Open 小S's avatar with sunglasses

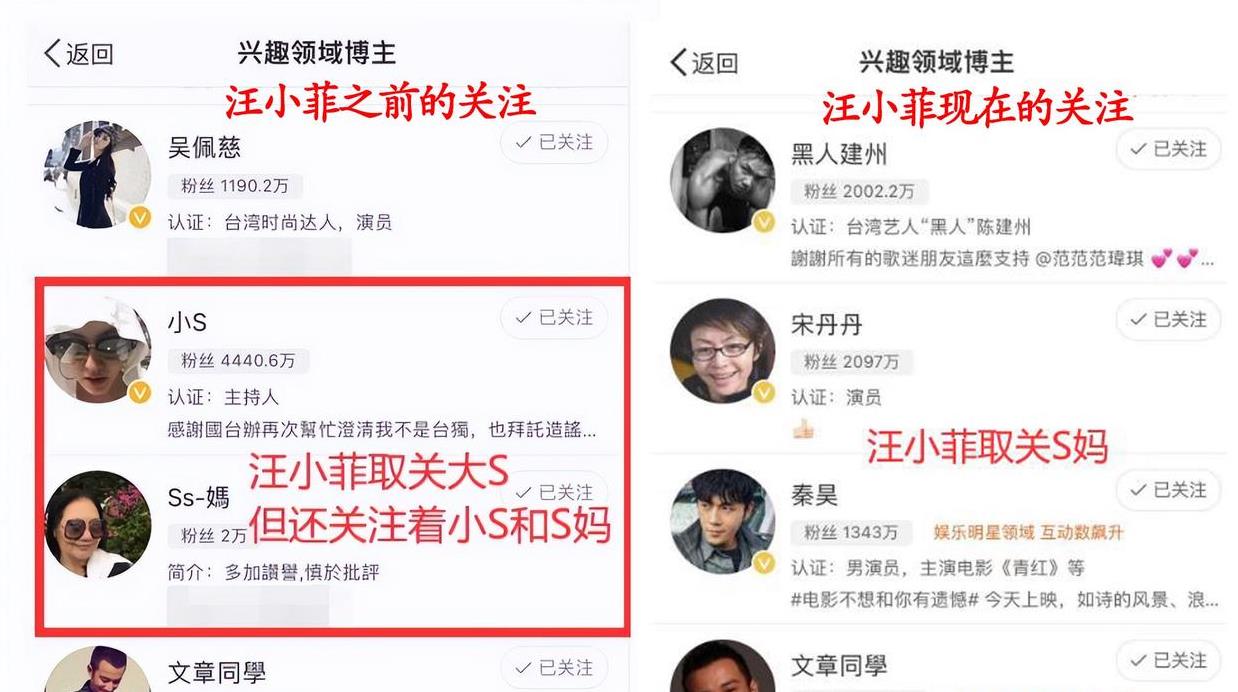point(97,350)
